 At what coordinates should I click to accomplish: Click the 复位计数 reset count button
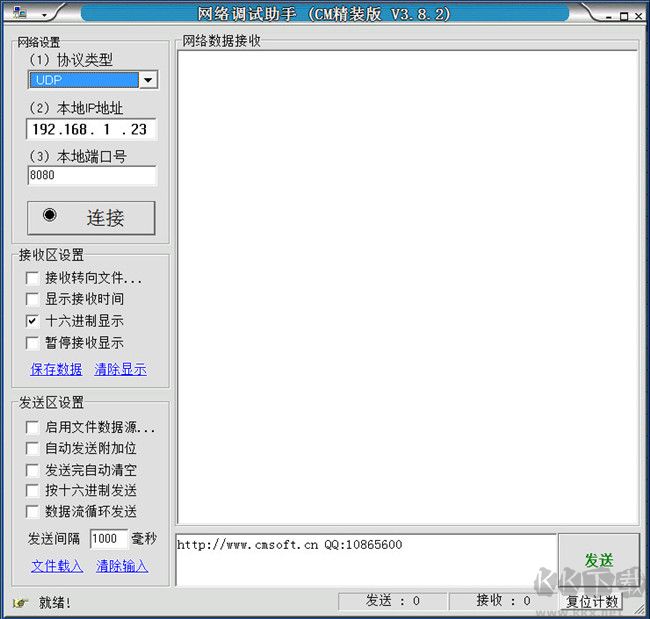point(592,601)
